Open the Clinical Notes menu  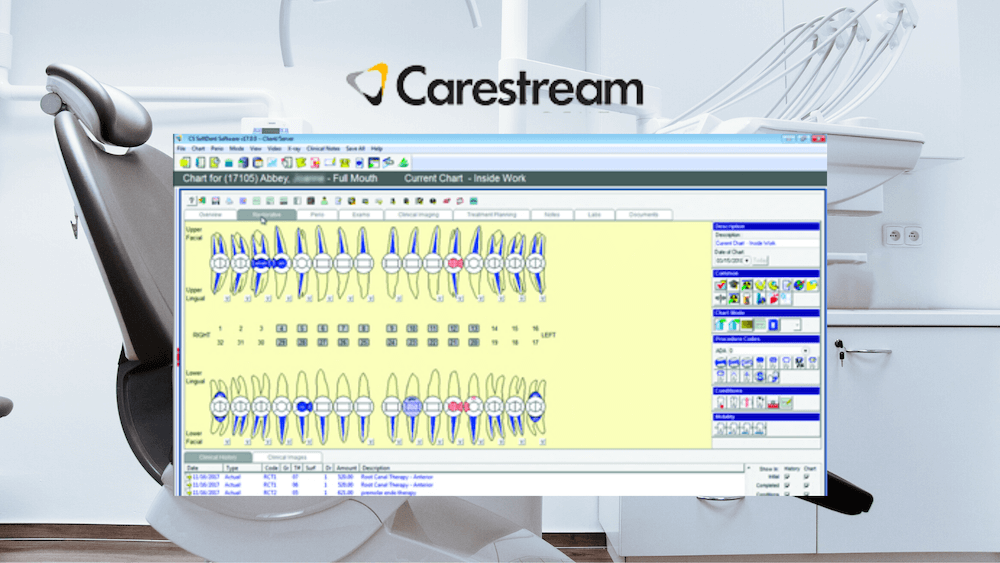pos(323,149)
